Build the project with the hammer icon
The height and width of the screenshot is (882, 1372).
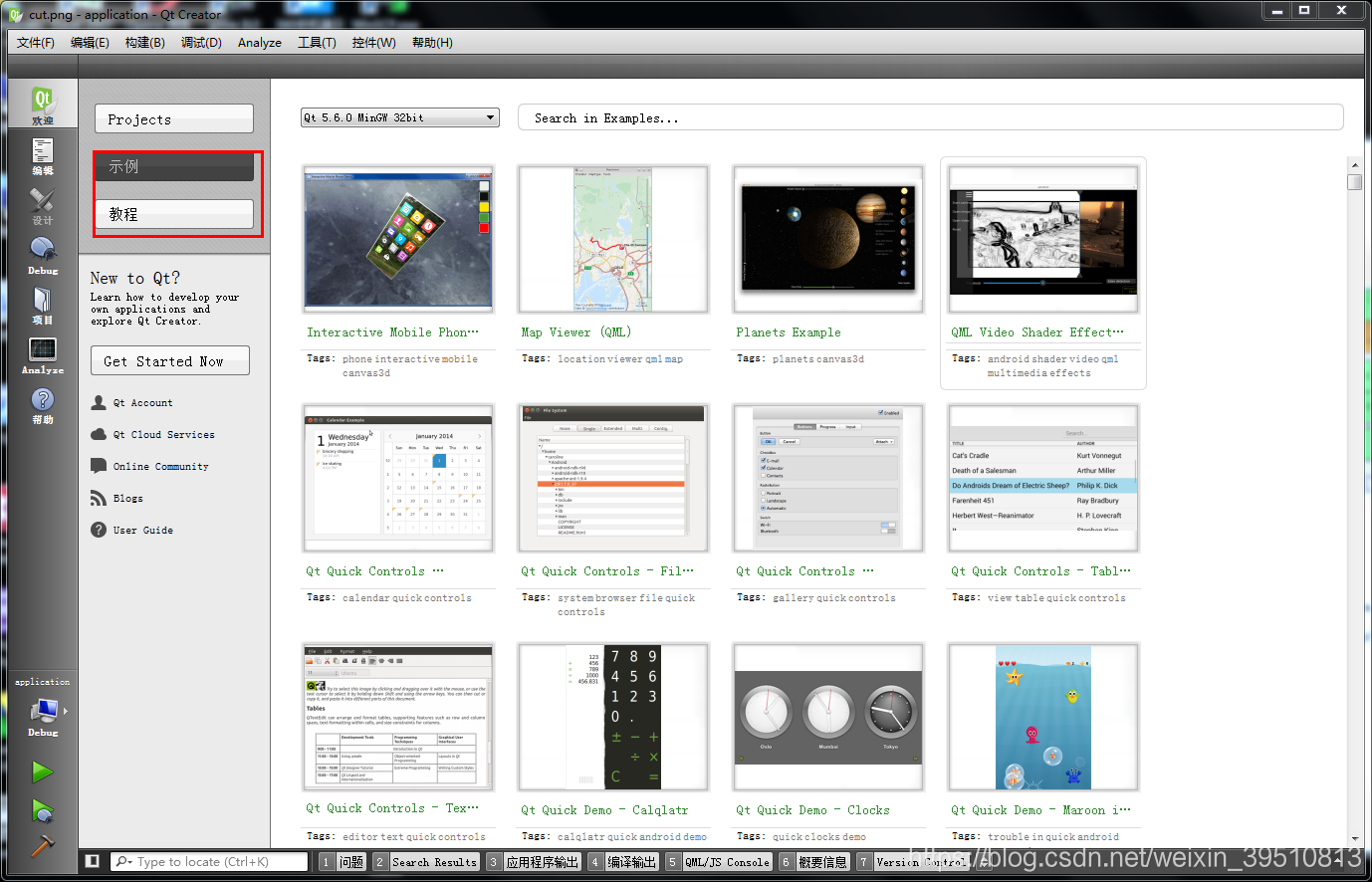click(x=43, y=846)
